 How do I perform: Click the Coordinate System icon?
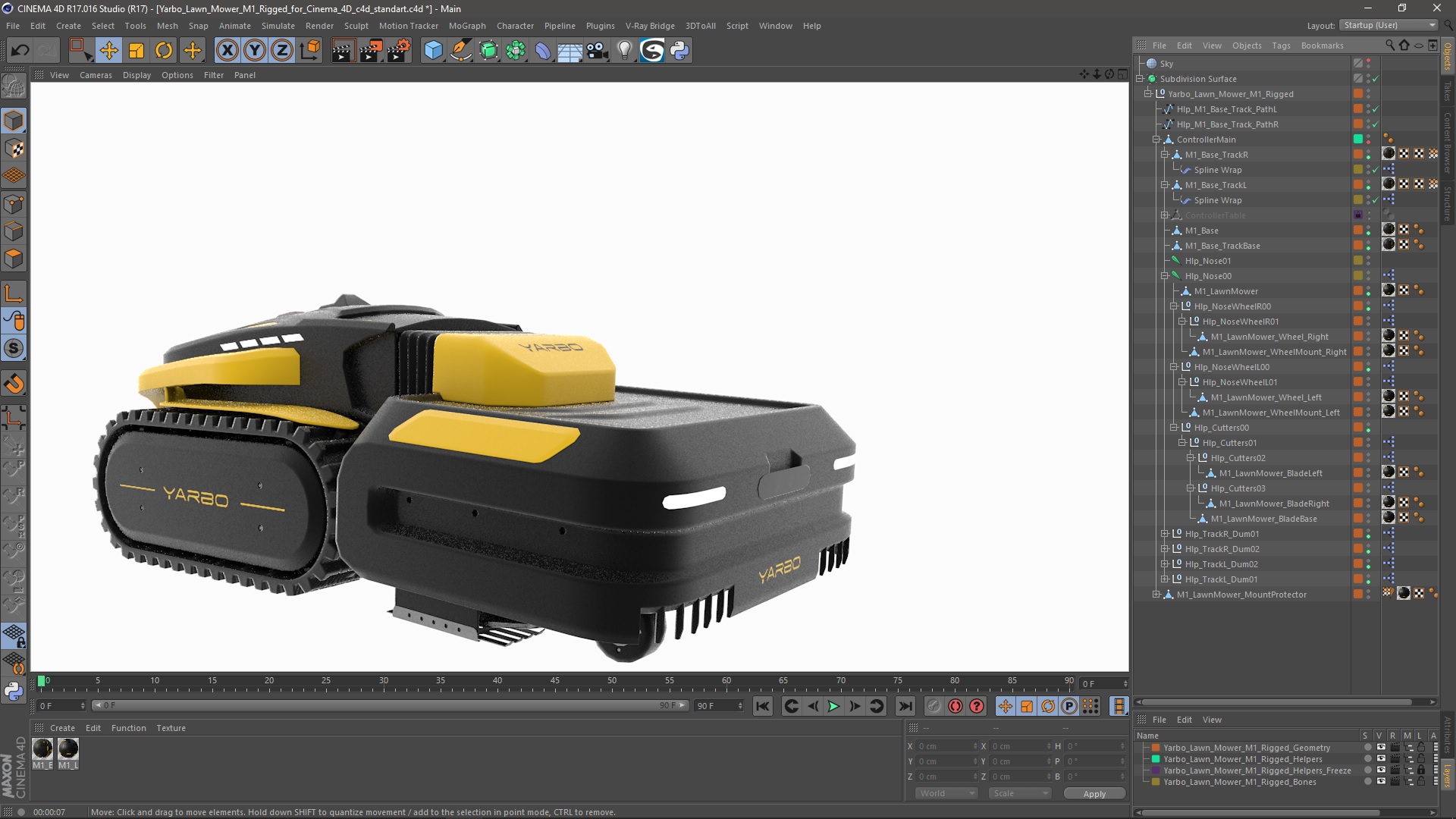click(x=309, y=50)
